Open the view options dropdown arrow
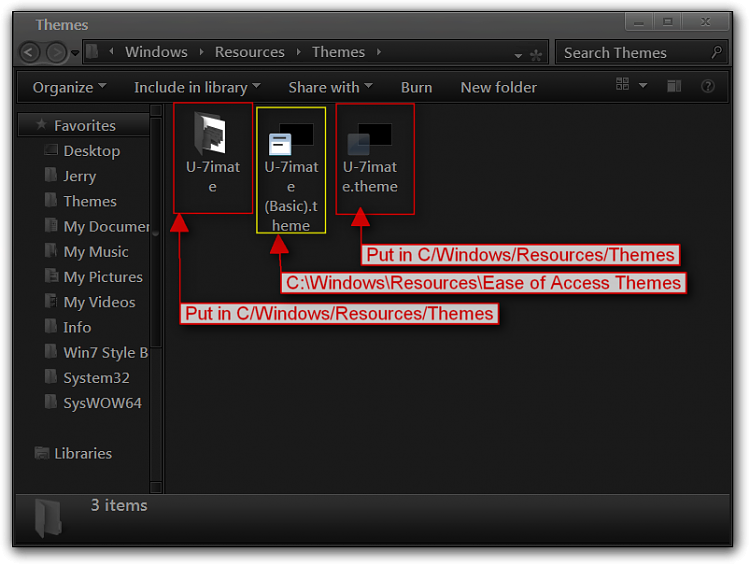750x565 pixels. coord(643,85)
